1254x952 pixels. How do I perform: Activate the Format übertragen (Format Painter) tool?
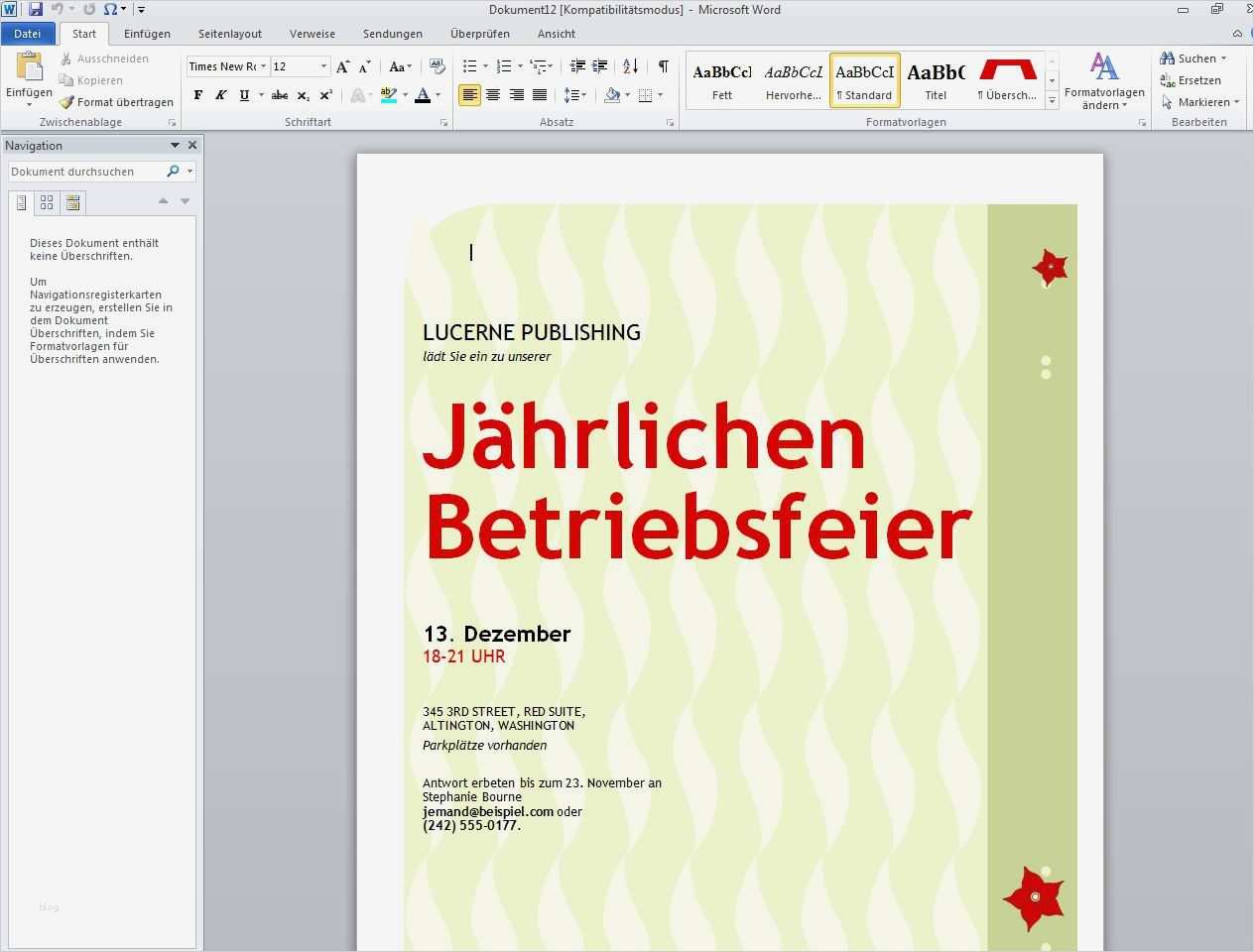[x=115, y=101]
